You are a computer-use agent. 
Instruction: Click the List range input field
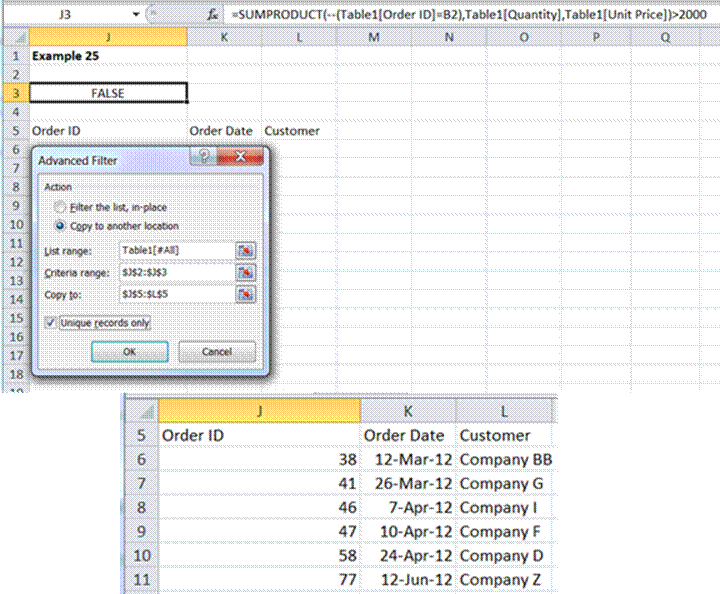pos(175,250)
